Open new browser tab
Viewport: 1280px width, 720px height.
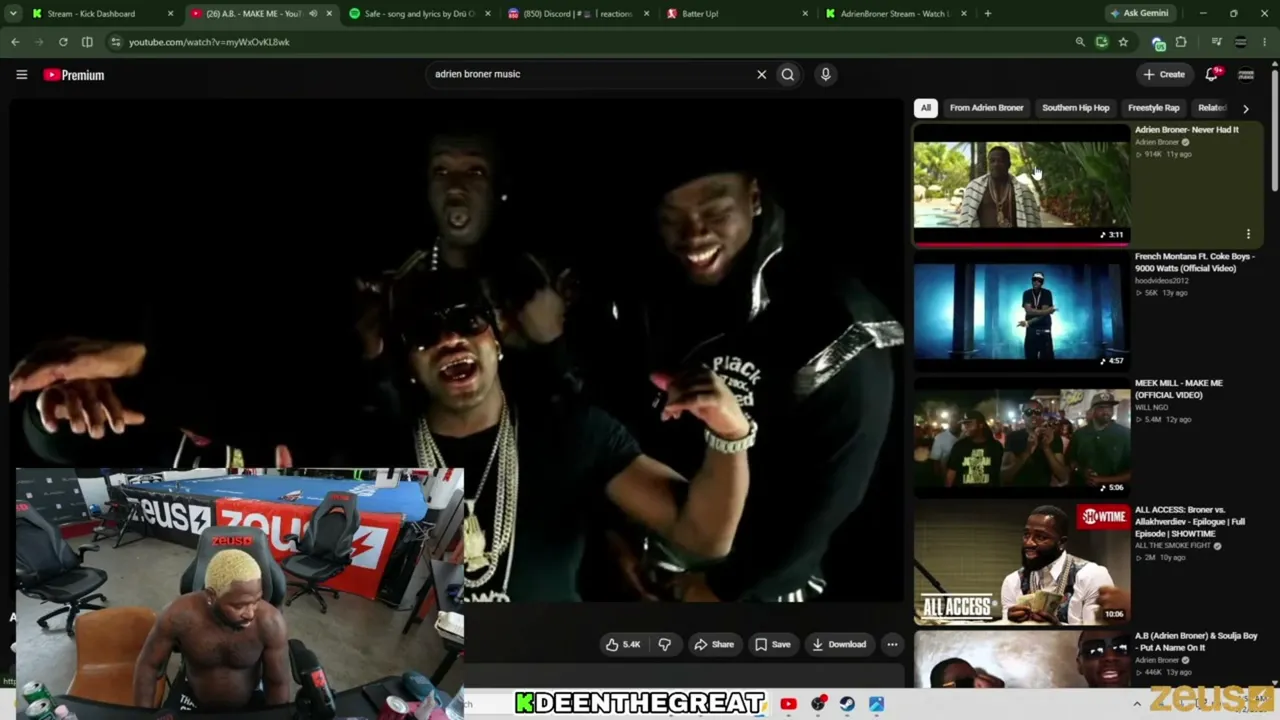coord(988,14)
